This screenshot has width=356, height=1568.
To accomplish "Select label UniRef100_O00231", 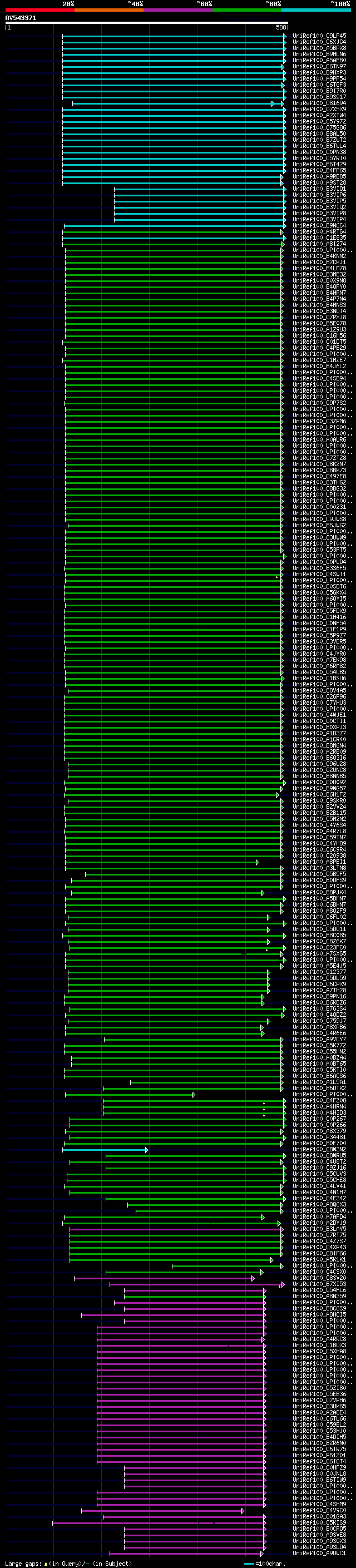I will tap(319, 507).
